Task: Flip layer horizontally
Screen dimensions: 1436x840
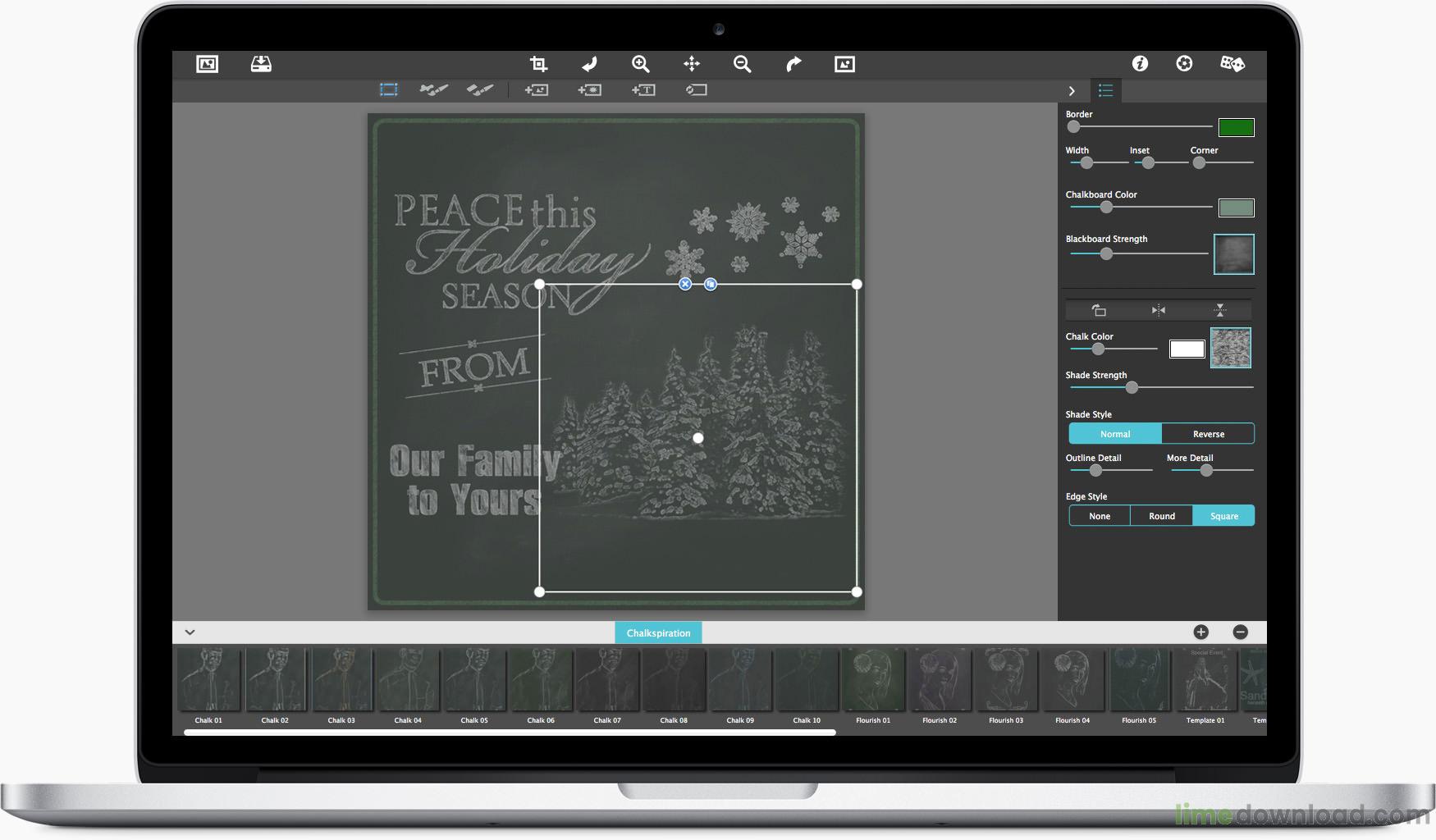Action: (1158, 310)
